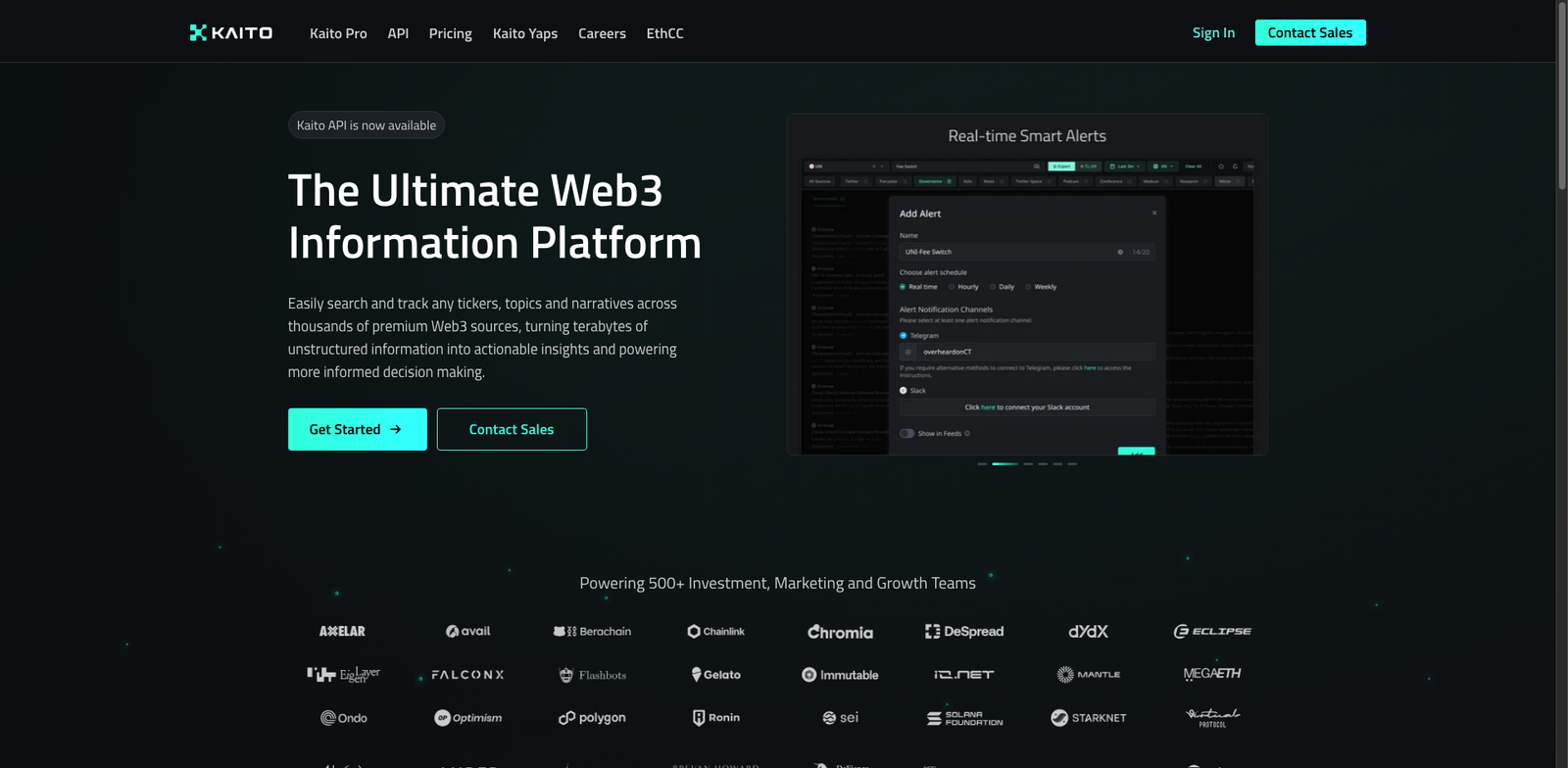
Task: Click the Chainlink logo
Action: [x=716, y=632]
